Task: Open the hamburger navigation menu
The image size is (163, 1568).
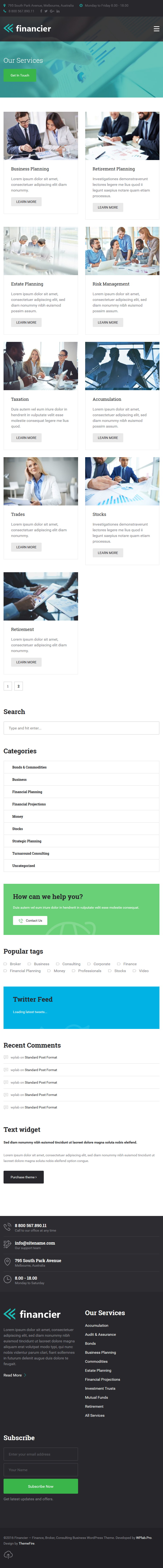Action: [x=156, y=29]
